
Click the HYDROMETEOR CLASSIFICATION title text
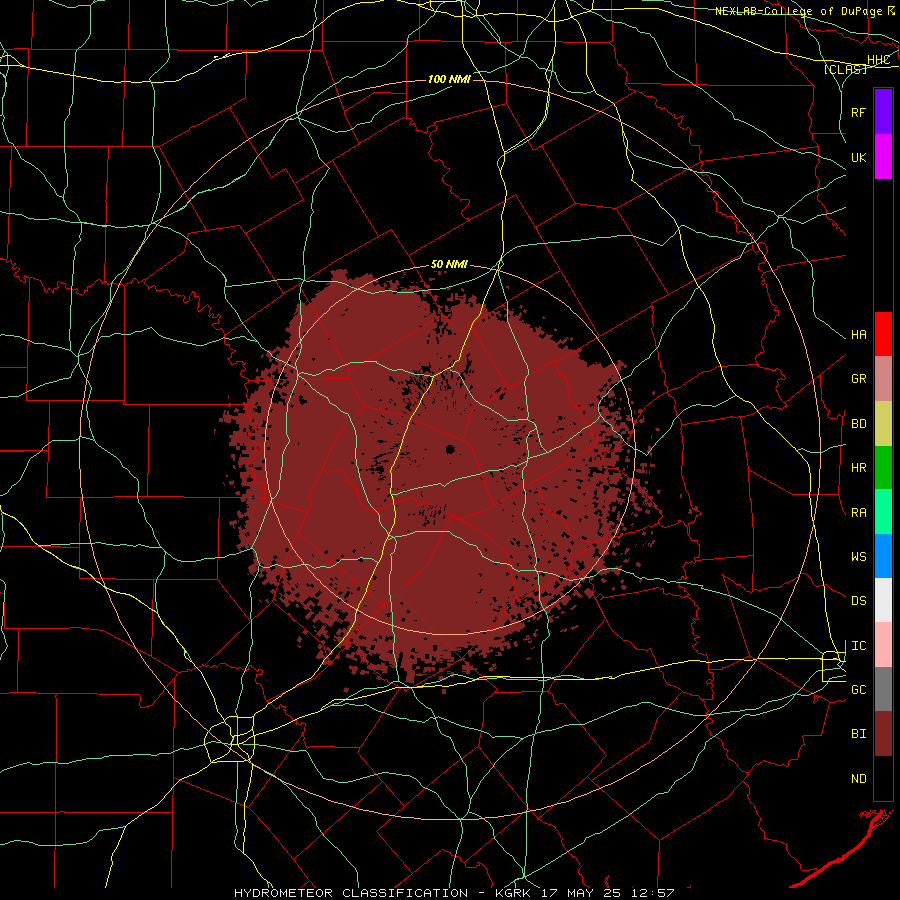[351, 893]
